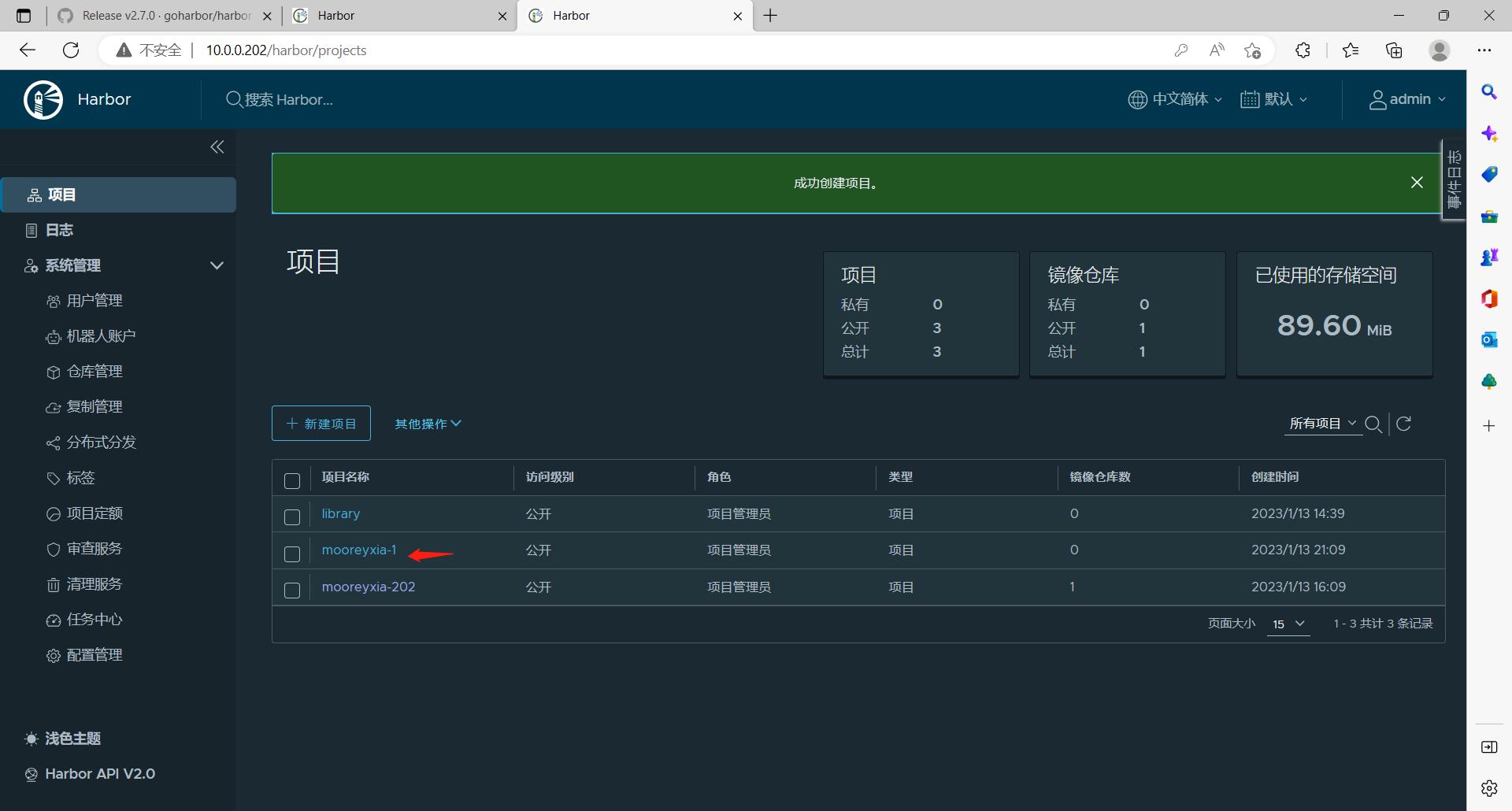Open the saved password key icon
The height and width of the screenshot is (811, 1512).
(1180, 50)
